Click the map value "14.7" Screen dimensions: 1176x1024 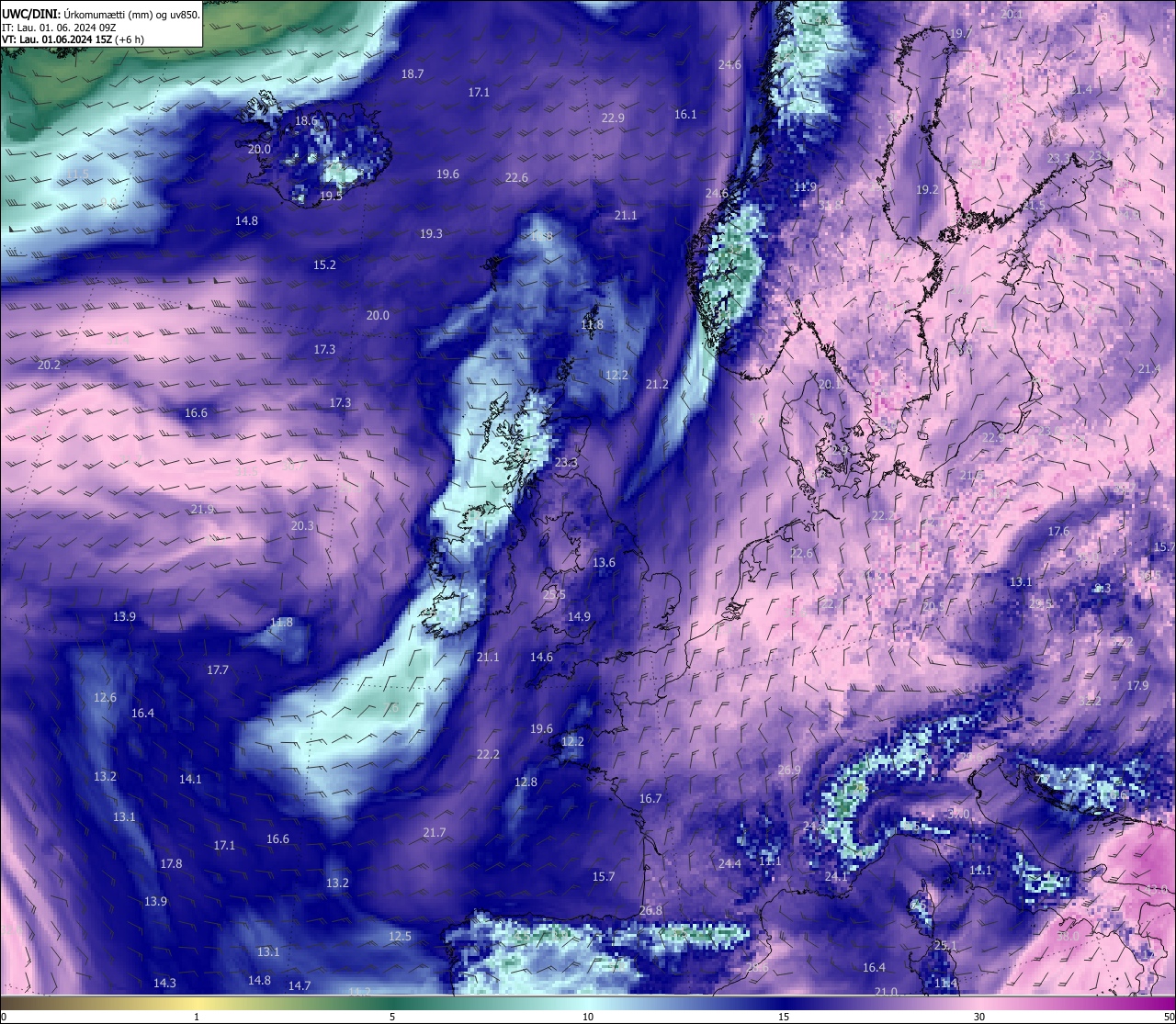click(x=300, y=985)
